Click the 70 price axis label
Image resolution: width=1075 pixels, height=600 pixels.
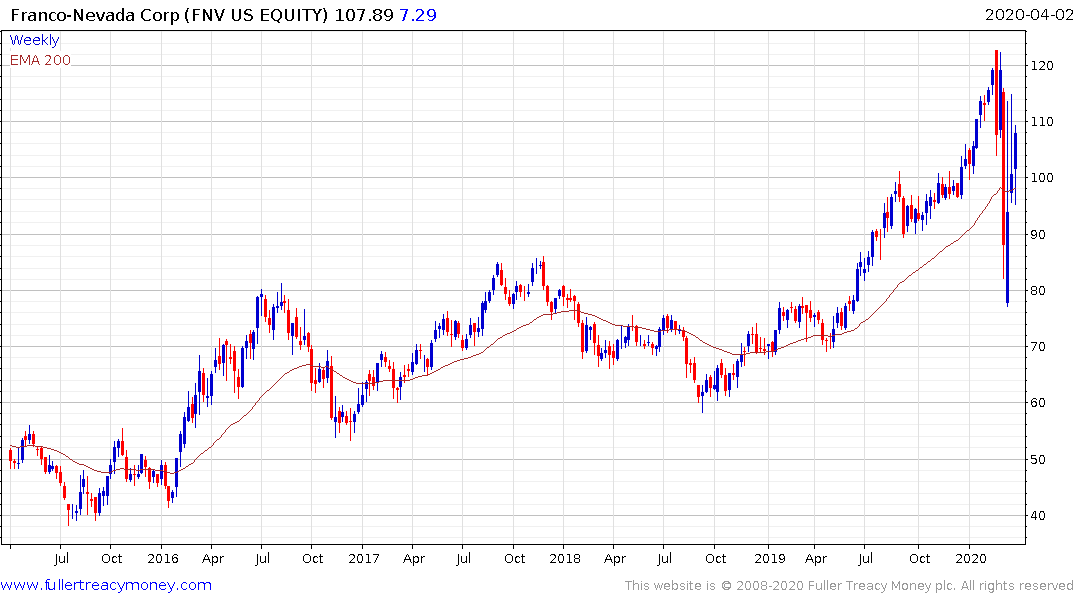pyautogui.click(x=1038, y=347)
